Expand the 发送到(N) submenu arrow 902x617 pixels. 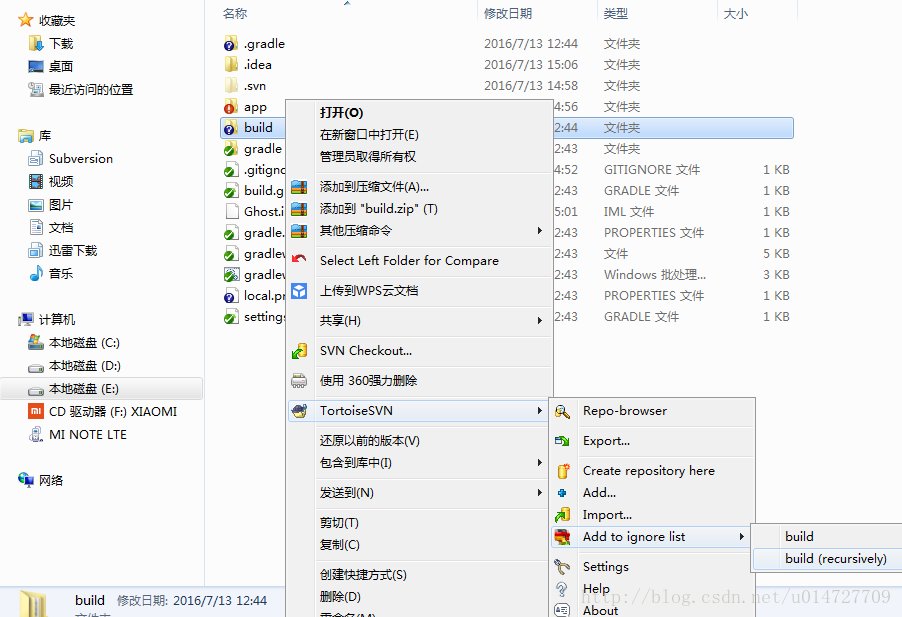540,492
